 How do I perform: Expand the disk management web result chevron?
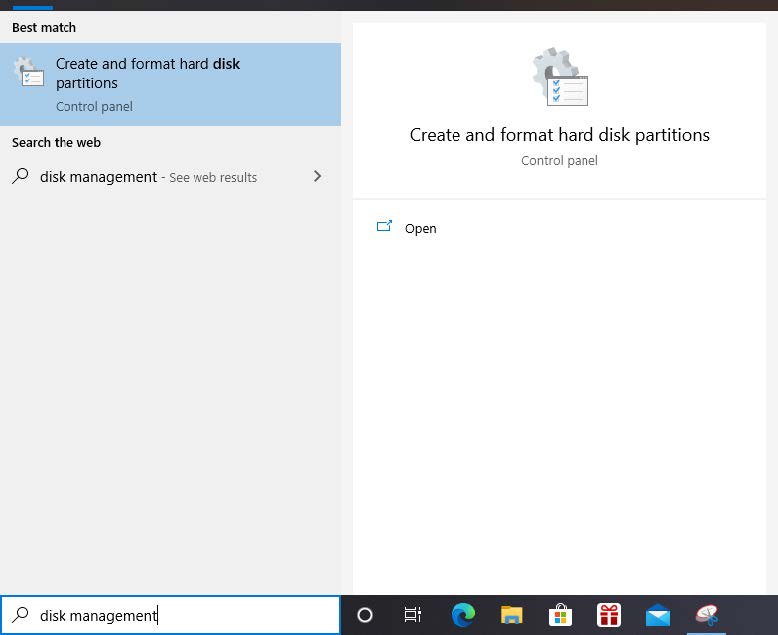click(x=318, y=176)
